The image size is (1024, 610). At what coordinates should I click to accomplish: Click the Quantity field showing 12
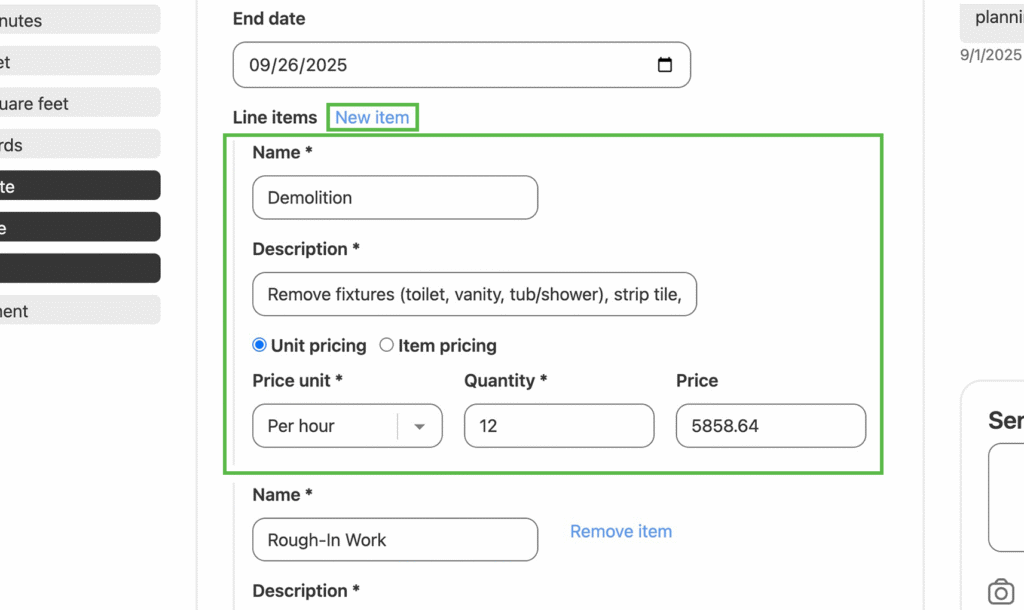[558, 426]
